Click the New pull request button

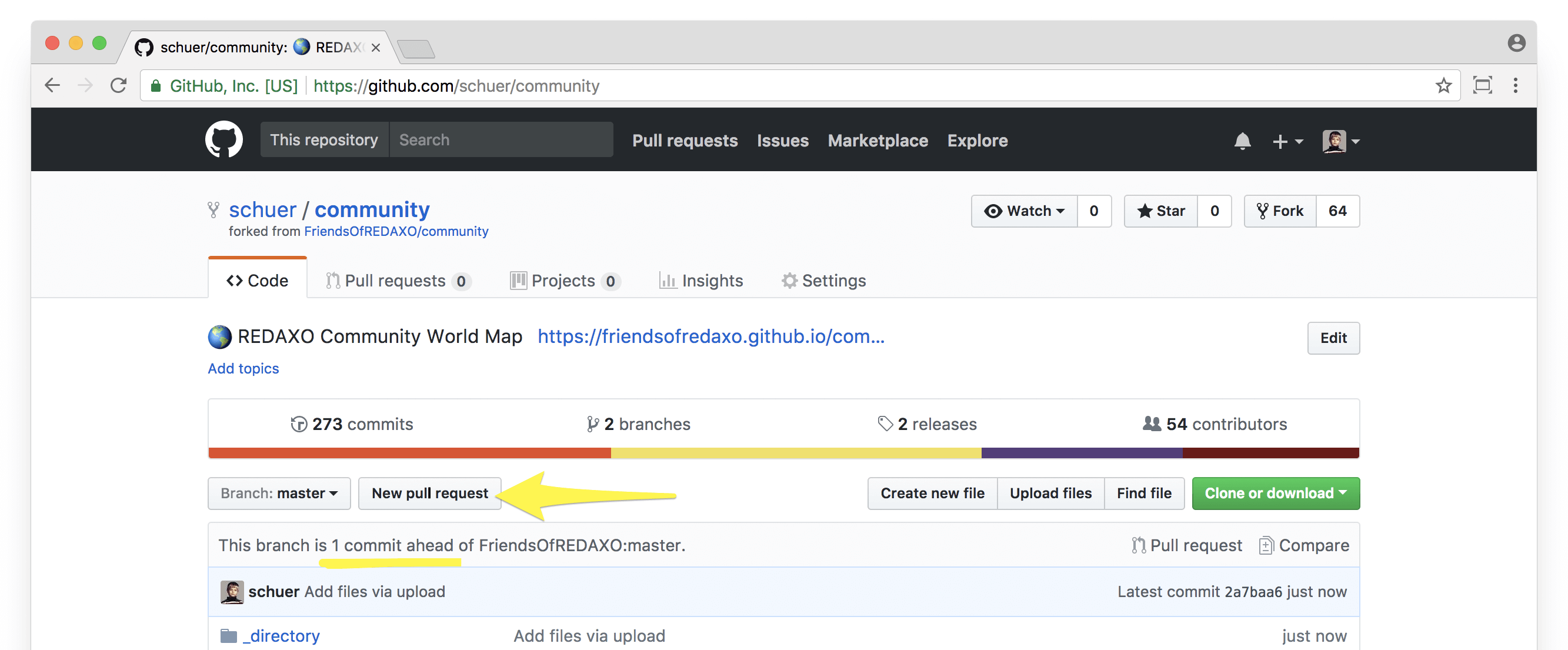coord(430,493)
